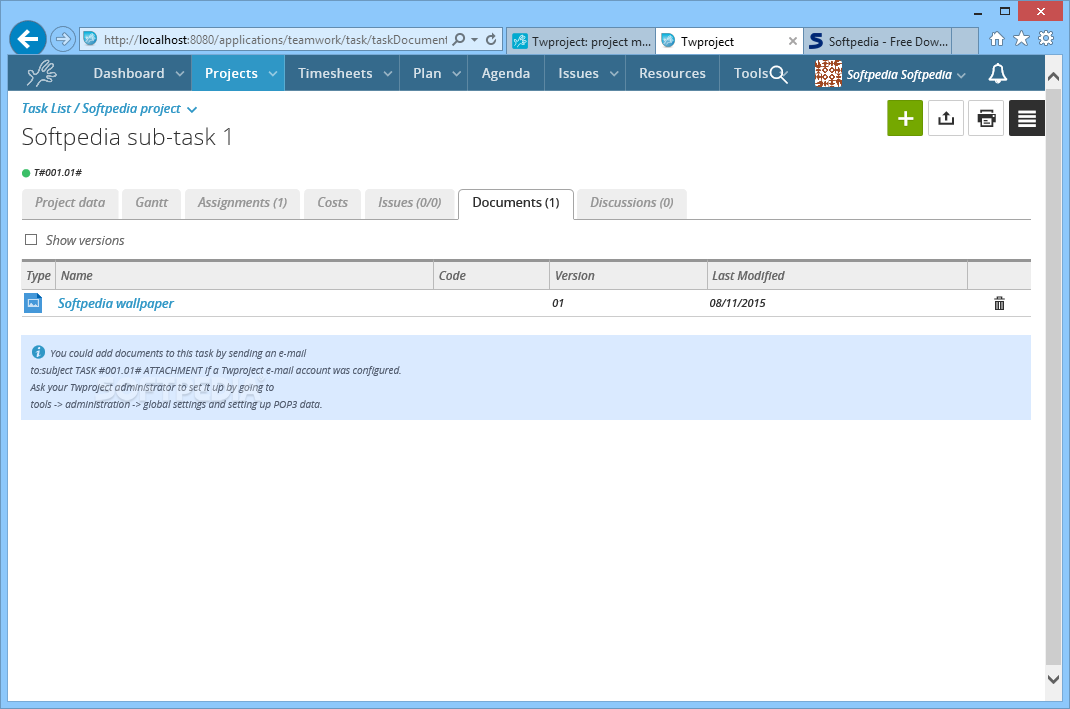The width and height of the screenshot is (1070, 709).
Task: Switch to the Discussions (0) tab
Action: tap(632, 203)
